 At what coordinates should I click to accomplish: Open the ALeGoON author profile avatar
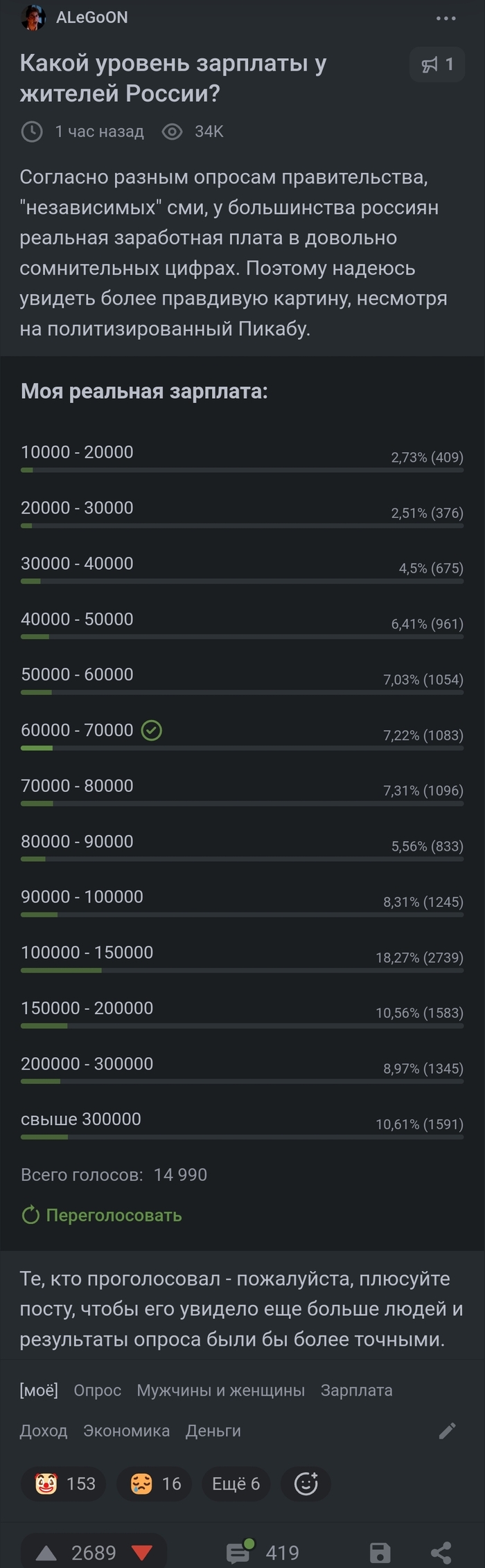(x=33, y=17)
